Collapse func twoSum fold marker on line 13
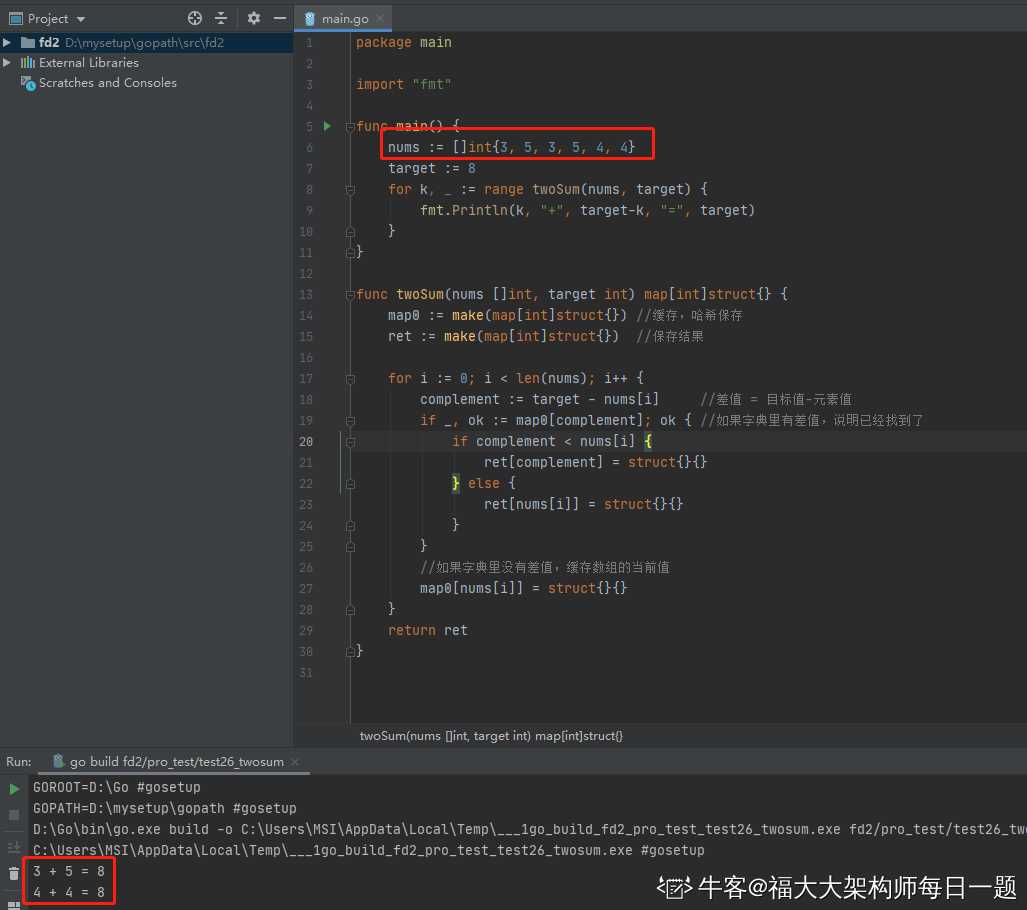 tap(350, 295)
